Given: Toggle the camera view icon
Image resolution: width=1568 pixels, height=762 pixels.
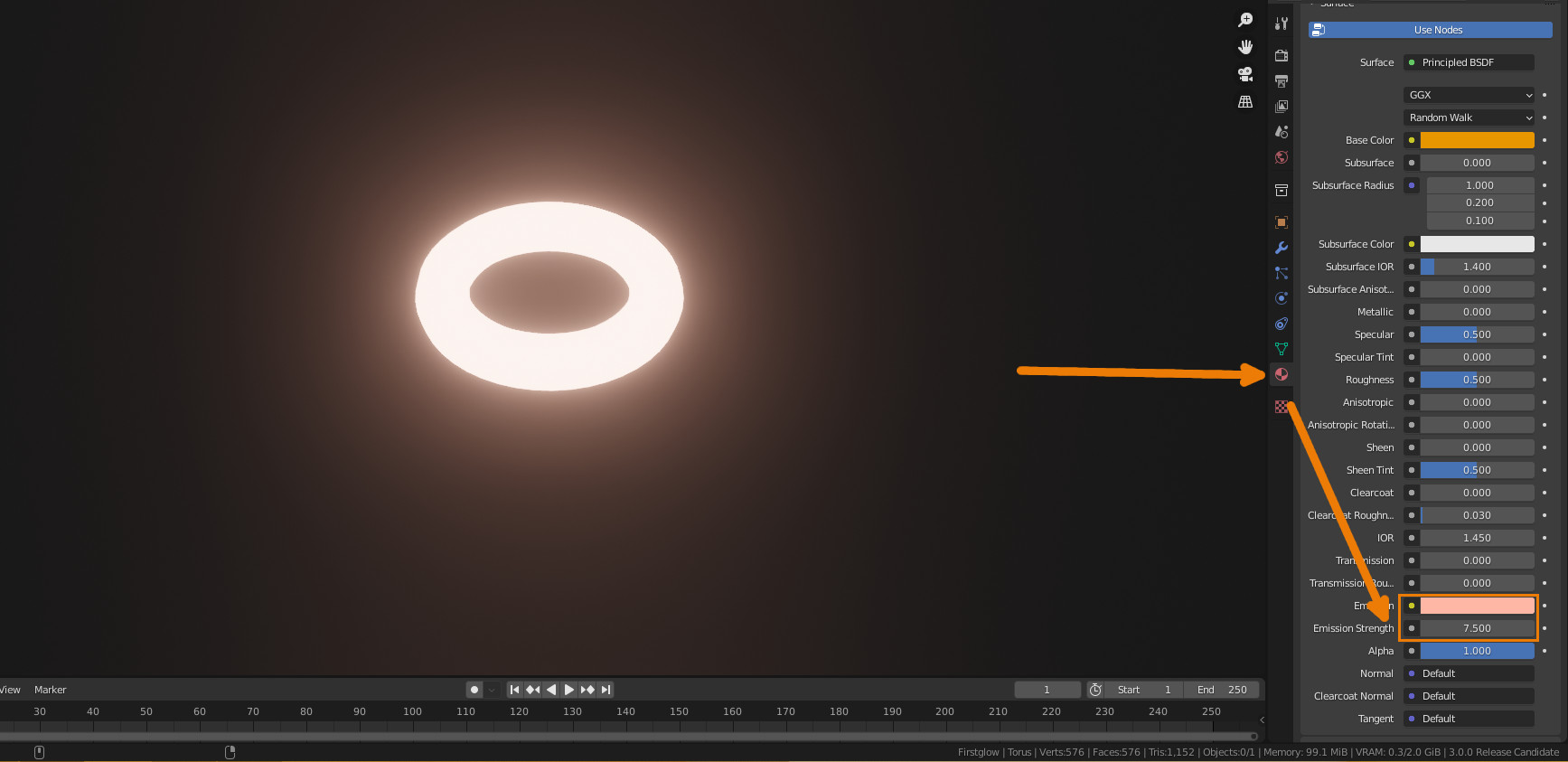Looking at the screenshot, I should tap(1245, 74).
